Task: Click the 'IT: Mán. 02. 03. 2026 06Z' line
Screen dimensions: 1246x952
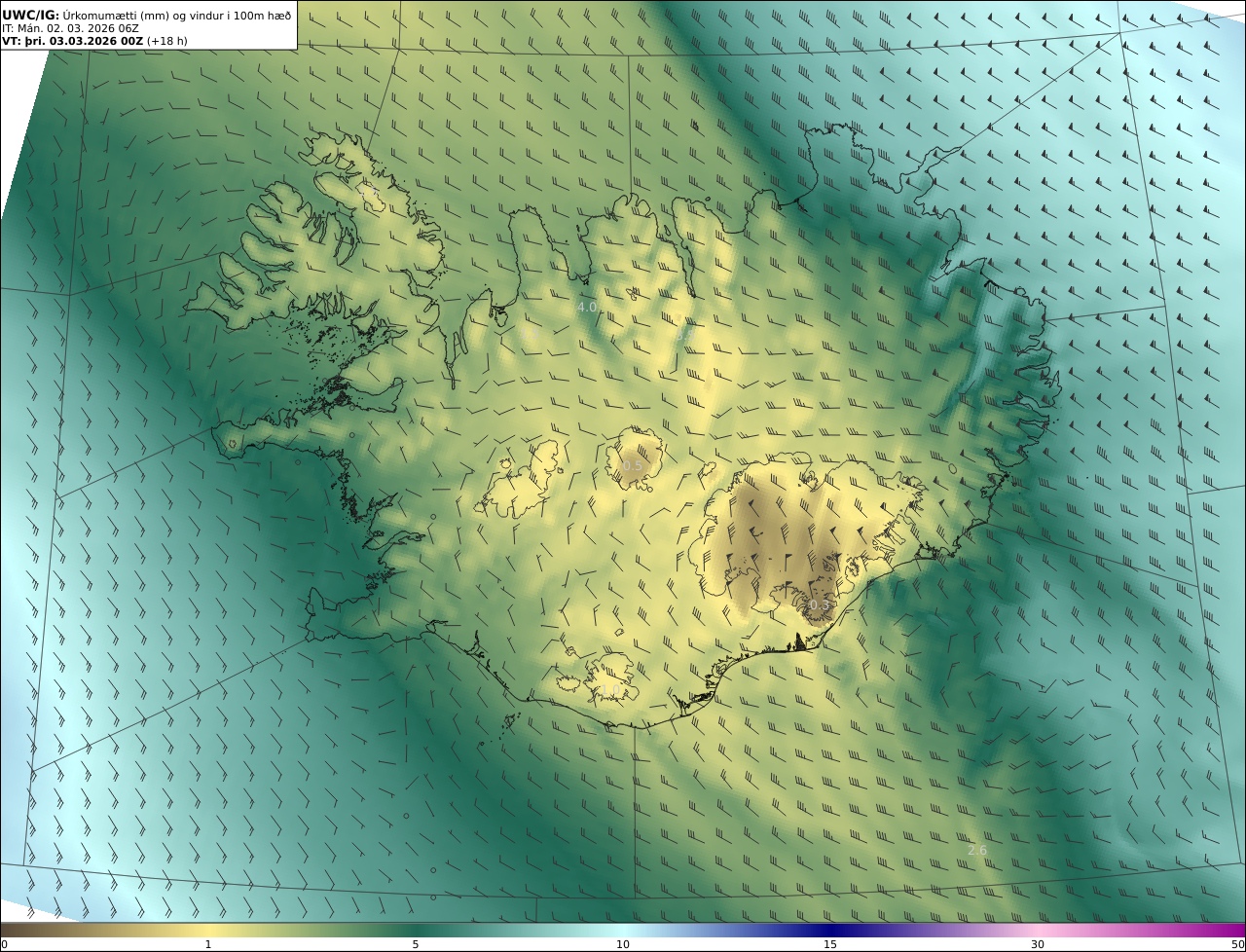Action: pyautogui.click(x=71, y=28)
